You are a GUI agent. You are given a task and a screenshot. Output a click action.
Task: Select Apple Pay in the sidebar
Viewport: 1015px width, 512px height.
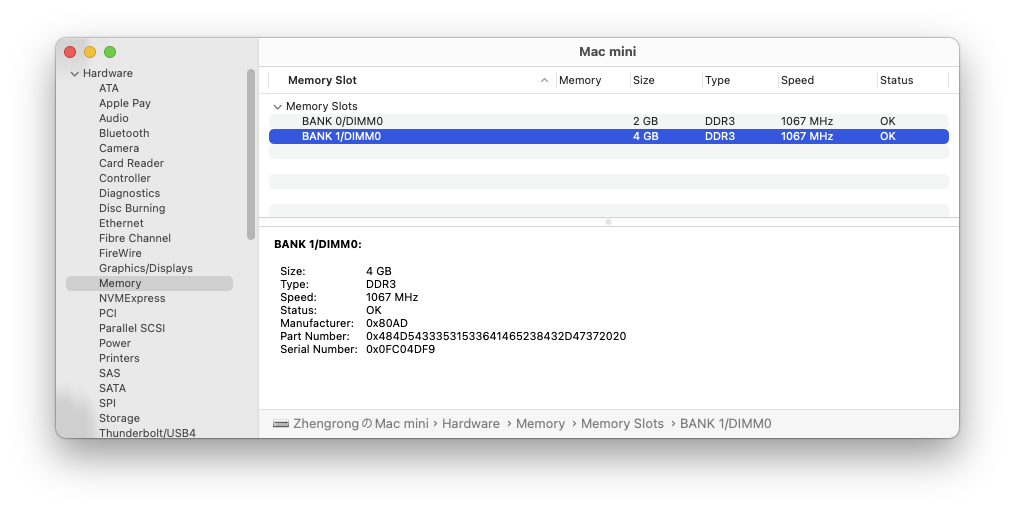[125, 103]
